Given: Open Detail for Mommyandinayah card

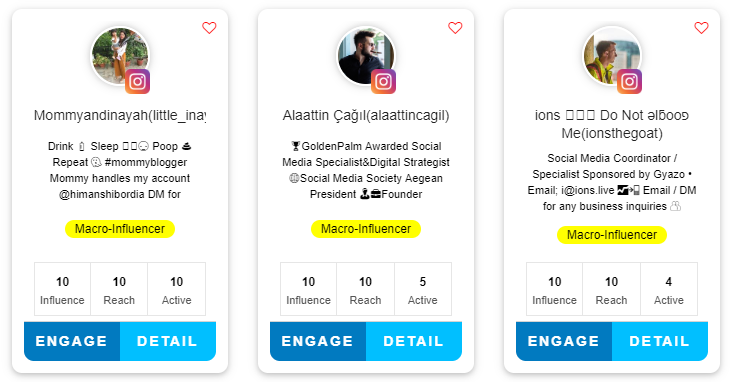Looking at the screenshot, I should [168, 341].
